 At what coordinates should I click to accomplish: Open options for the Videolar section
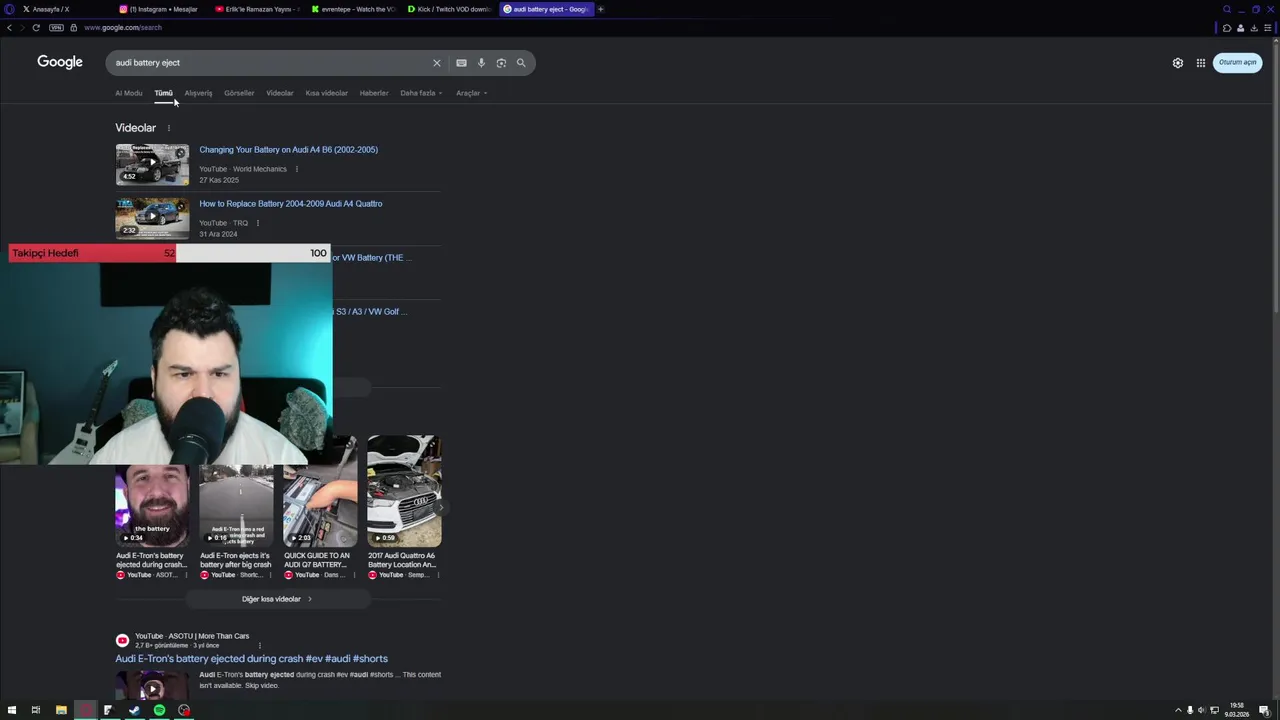point(168,128)
